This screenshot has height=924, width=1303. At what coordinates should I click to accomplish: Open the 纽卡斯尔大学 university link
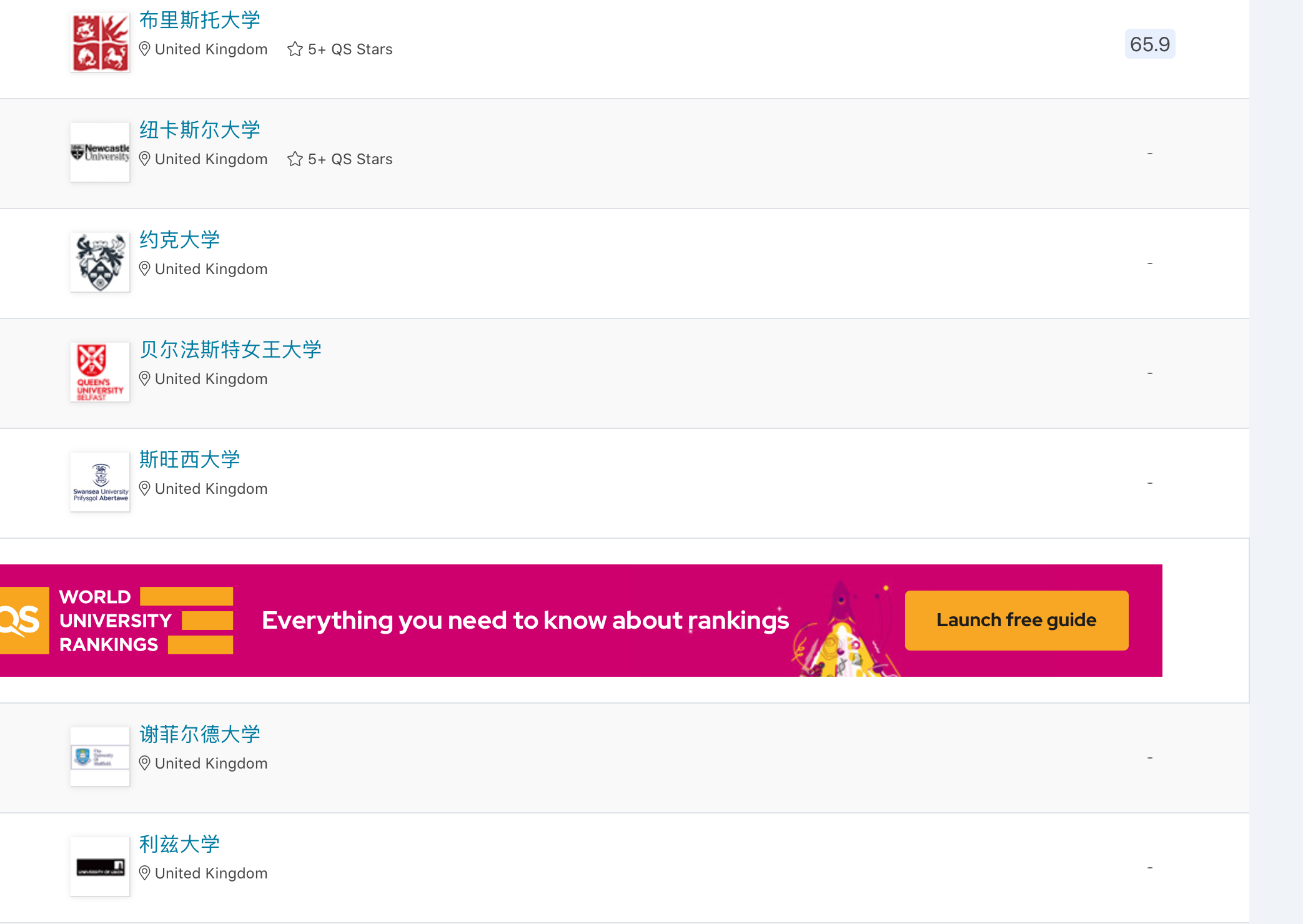point(199,130)
